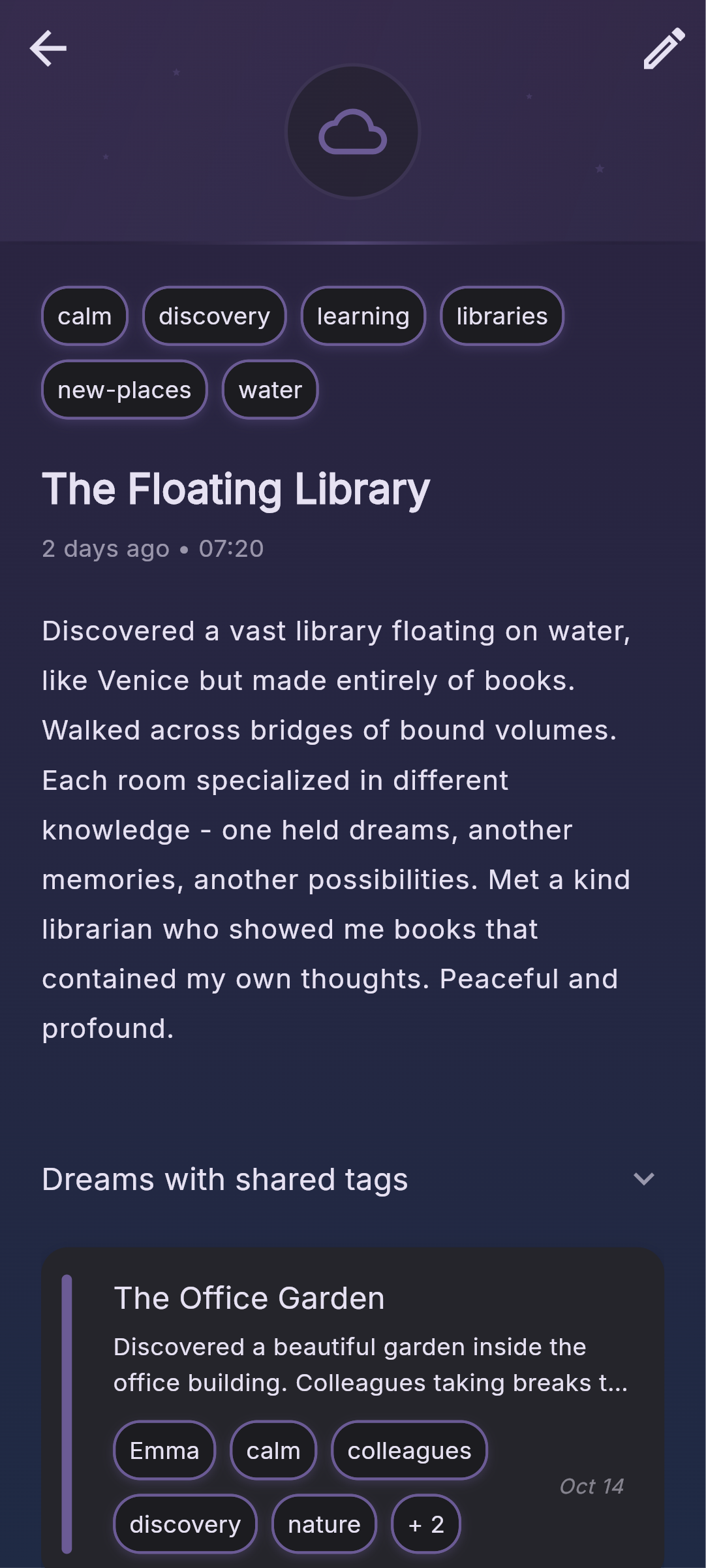Viewport: 706px width, 1568px height.
Task: Tap the 'colleagues' tag chip
Action: 409,1450
